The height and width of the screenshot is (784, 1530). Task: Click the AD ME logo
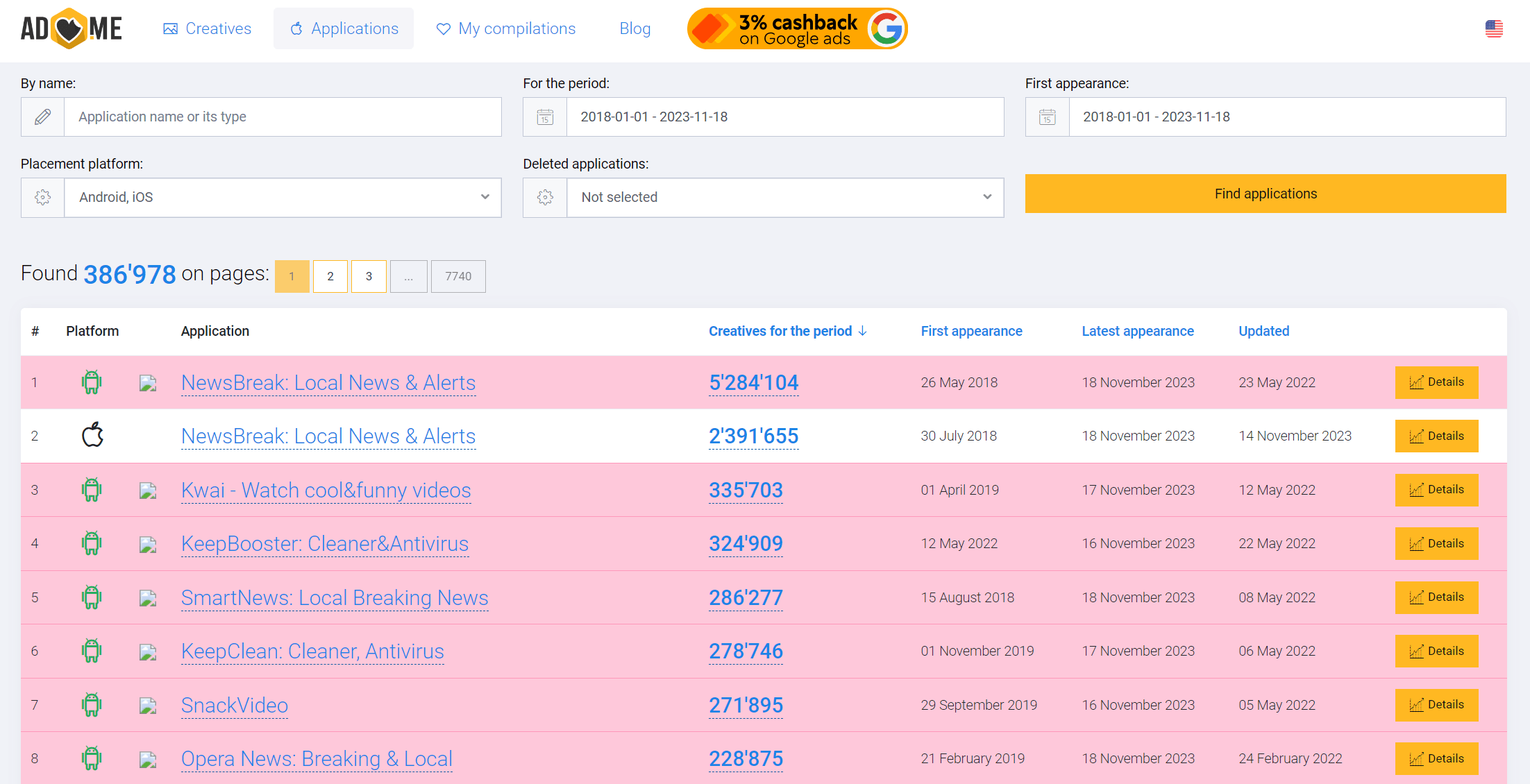pyautogui.click(x=72, y=28)
